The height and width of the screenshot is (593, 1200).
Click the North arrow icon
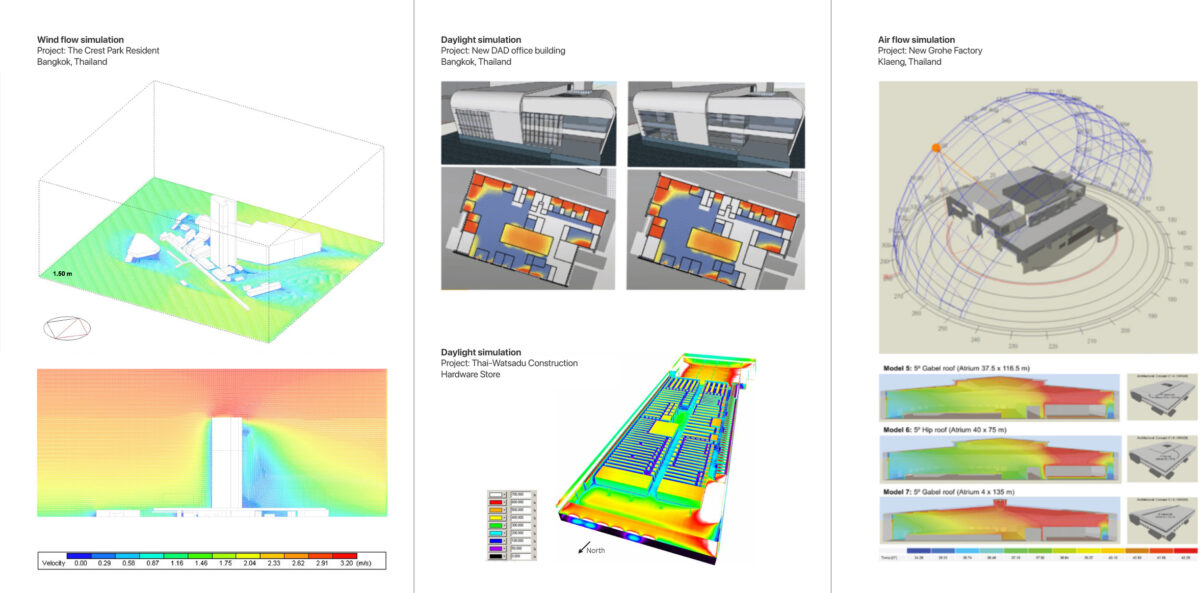tap(584, 549)
